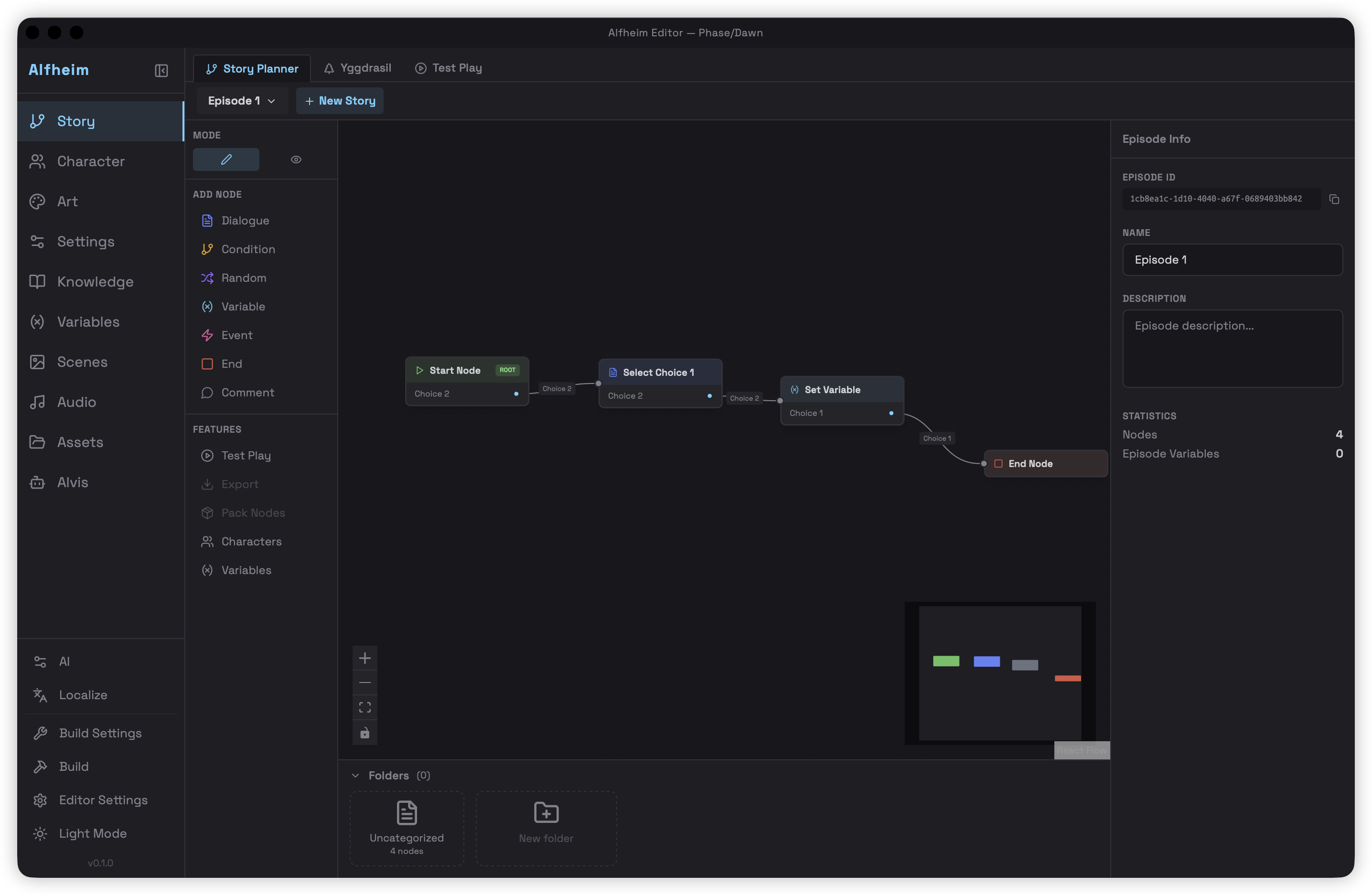Add a Dialogue node
This screenshot has width=1372, height=895.
click(245, 221)
